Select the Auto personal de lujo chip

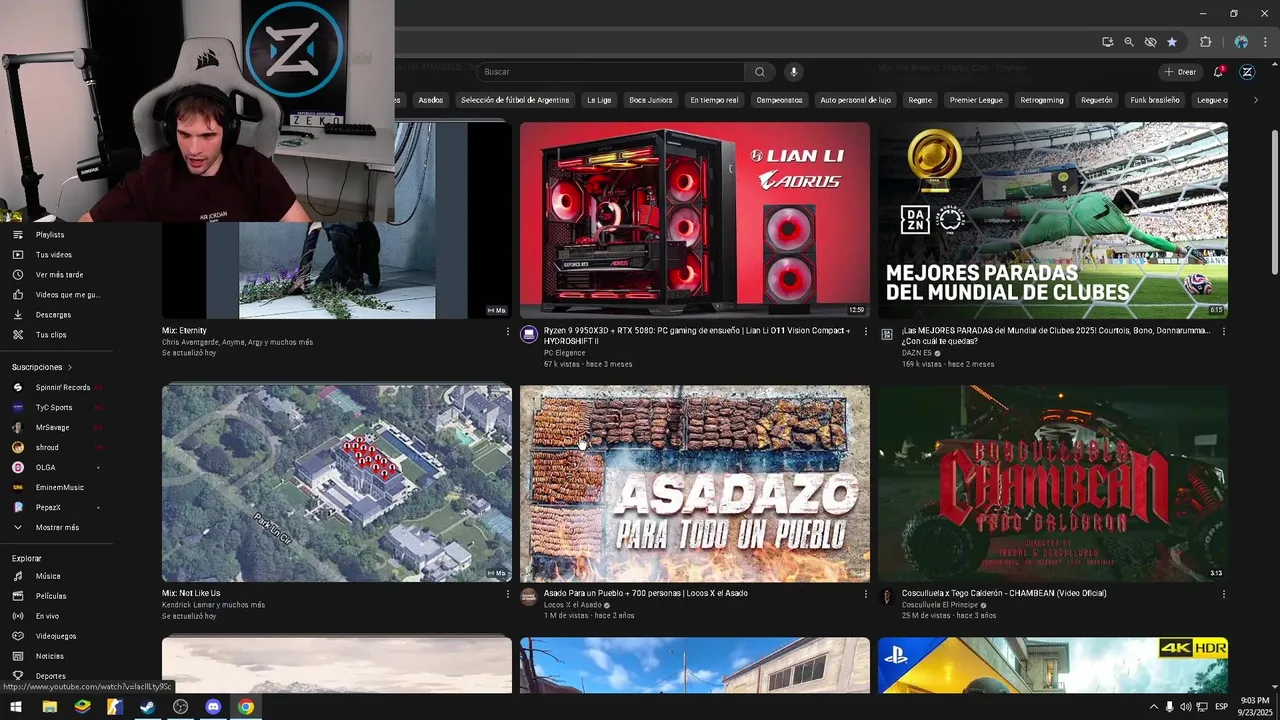point(855,100)
